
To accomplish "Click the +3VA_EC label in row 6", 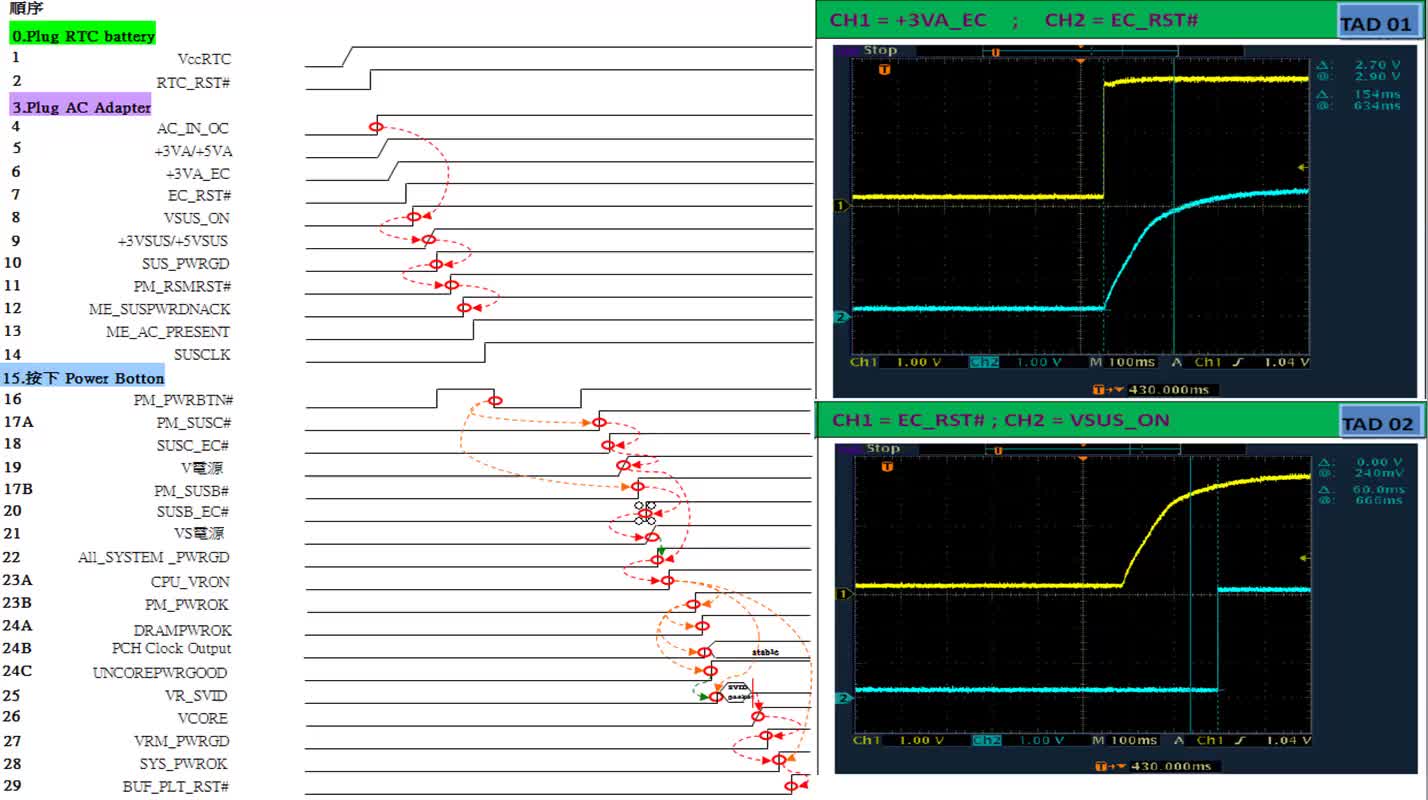I will pyautogui.click(x=197, y=173).
